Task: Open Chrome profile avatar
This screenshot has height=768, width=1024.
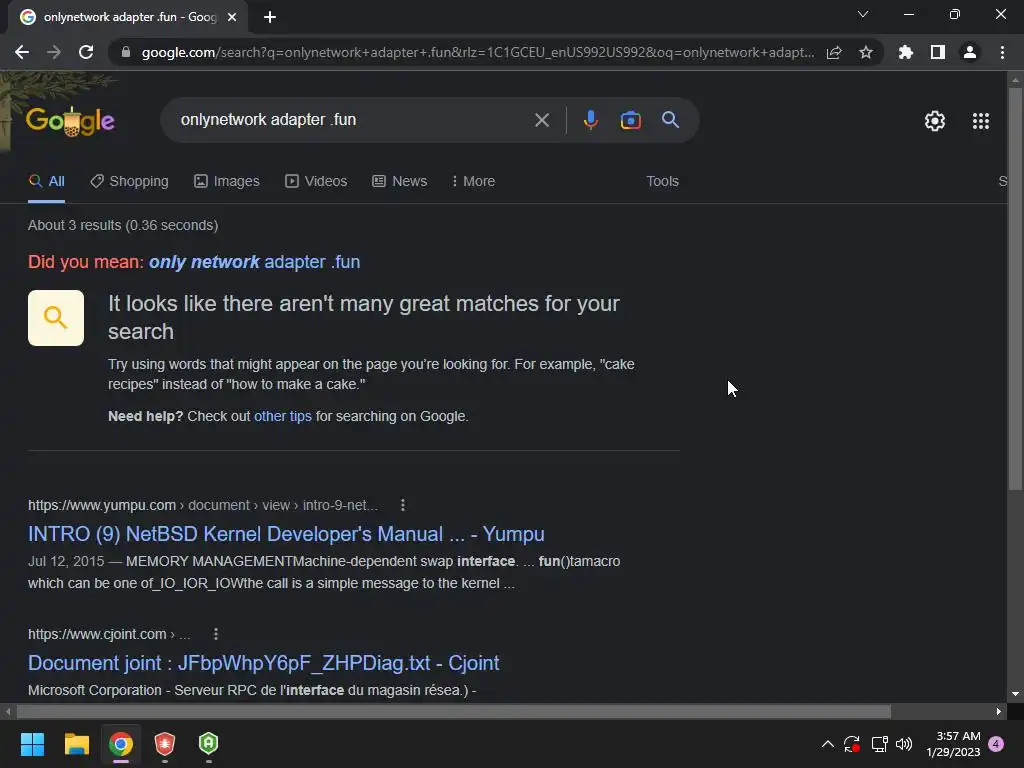Action: pos(970,52)
